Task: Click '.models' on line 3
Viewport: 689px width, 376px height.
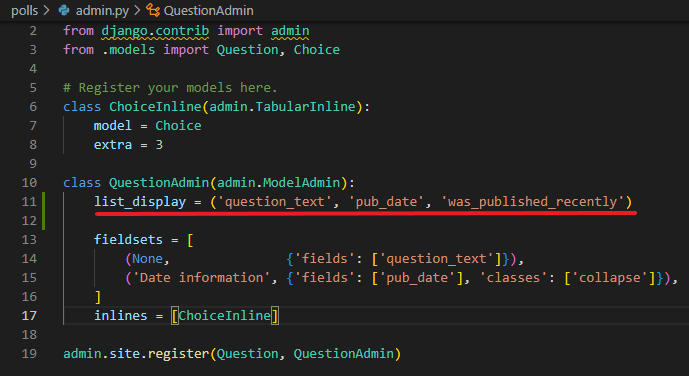Action: pyautogui.click(x=128, y=50)
